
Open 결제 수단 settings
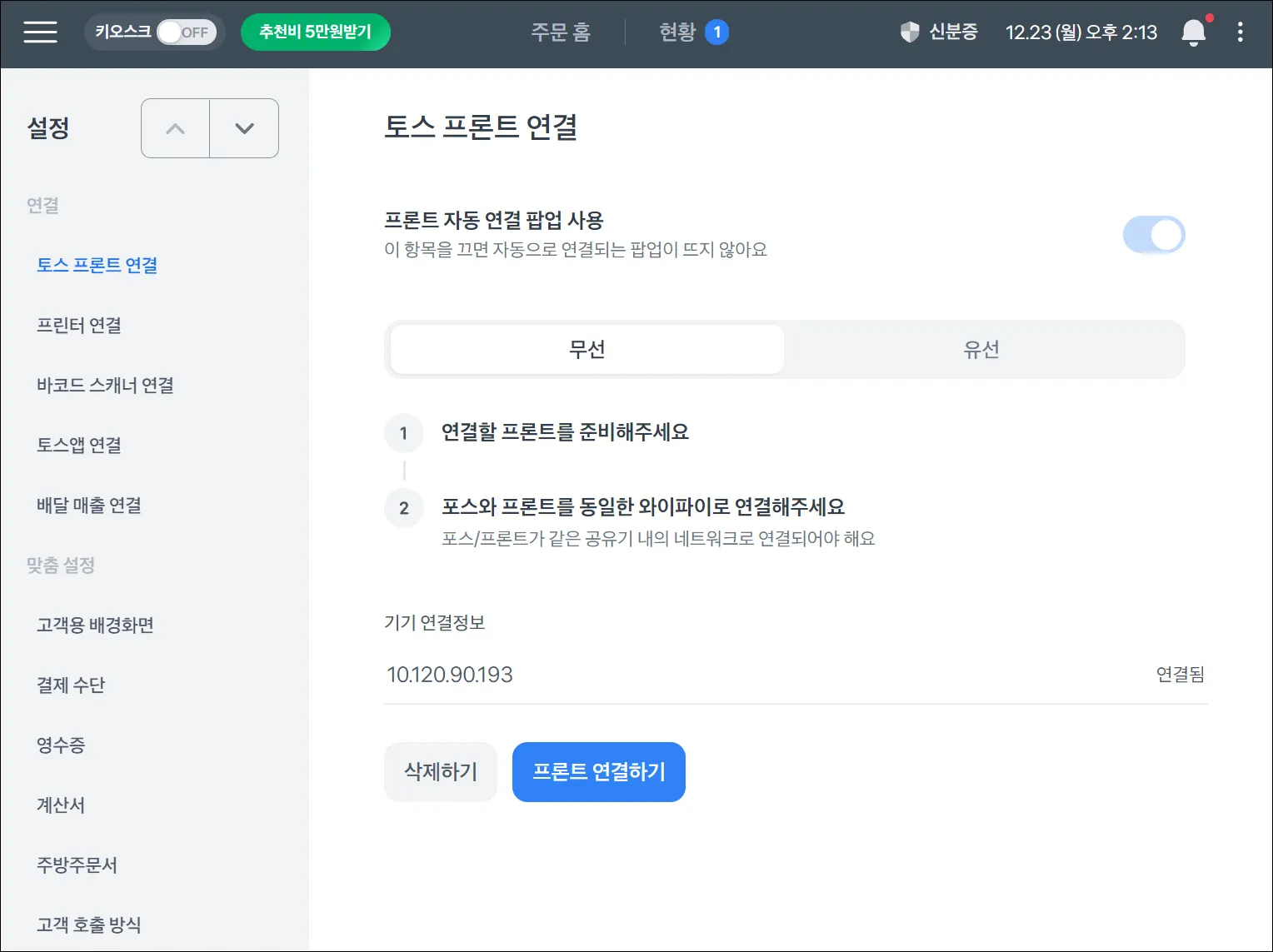[x=71, y=685]
